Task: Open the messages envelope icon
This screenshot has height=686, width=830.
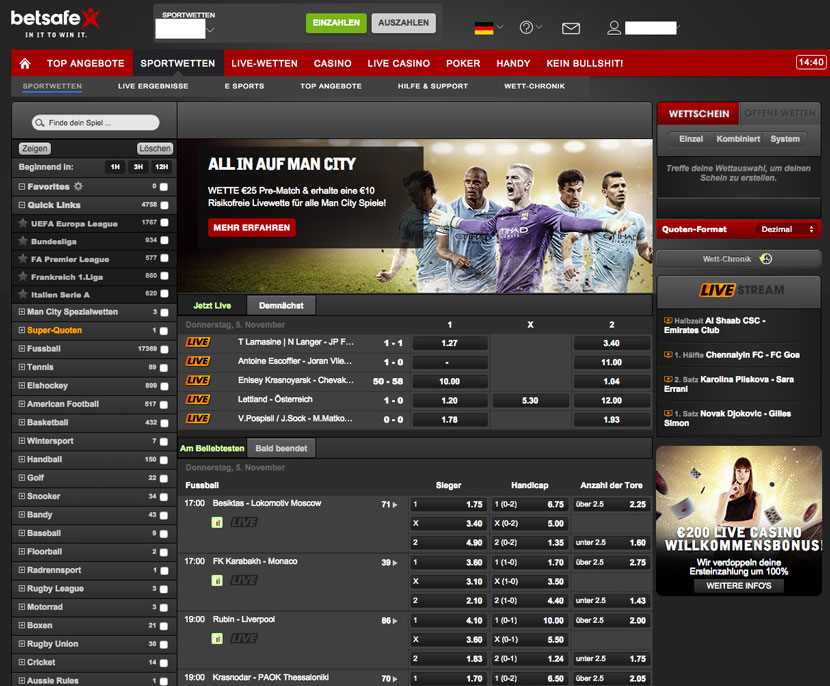Action: coord(571,28)
